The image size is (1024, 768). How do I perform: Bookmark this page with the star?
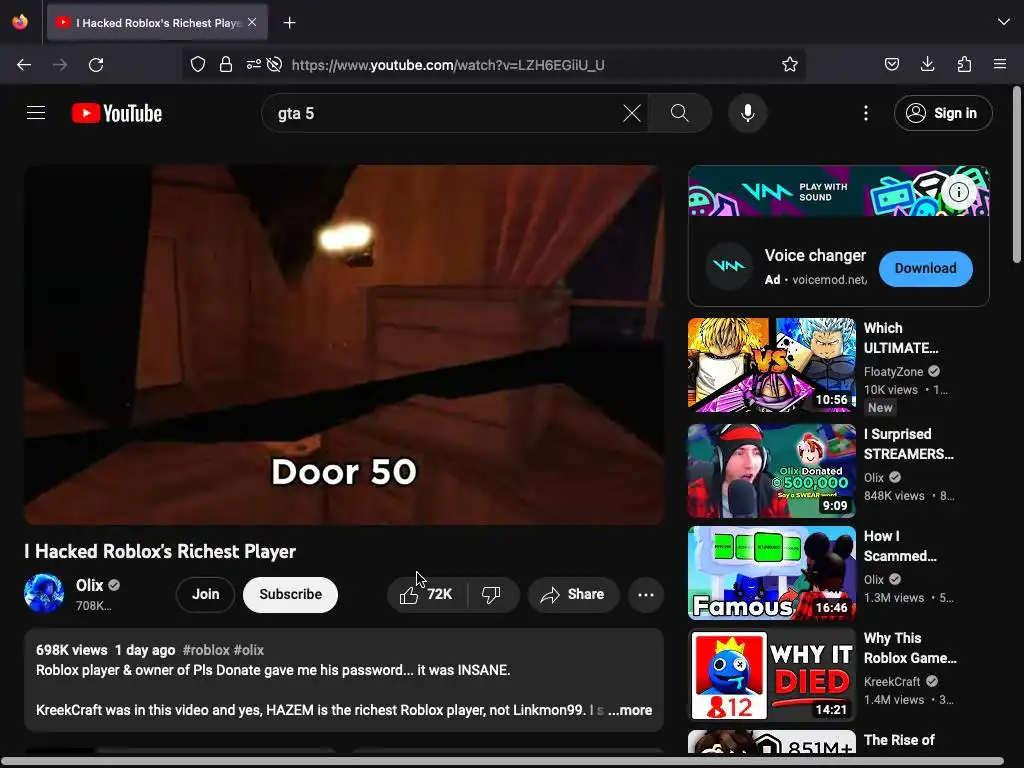point(790,64)
